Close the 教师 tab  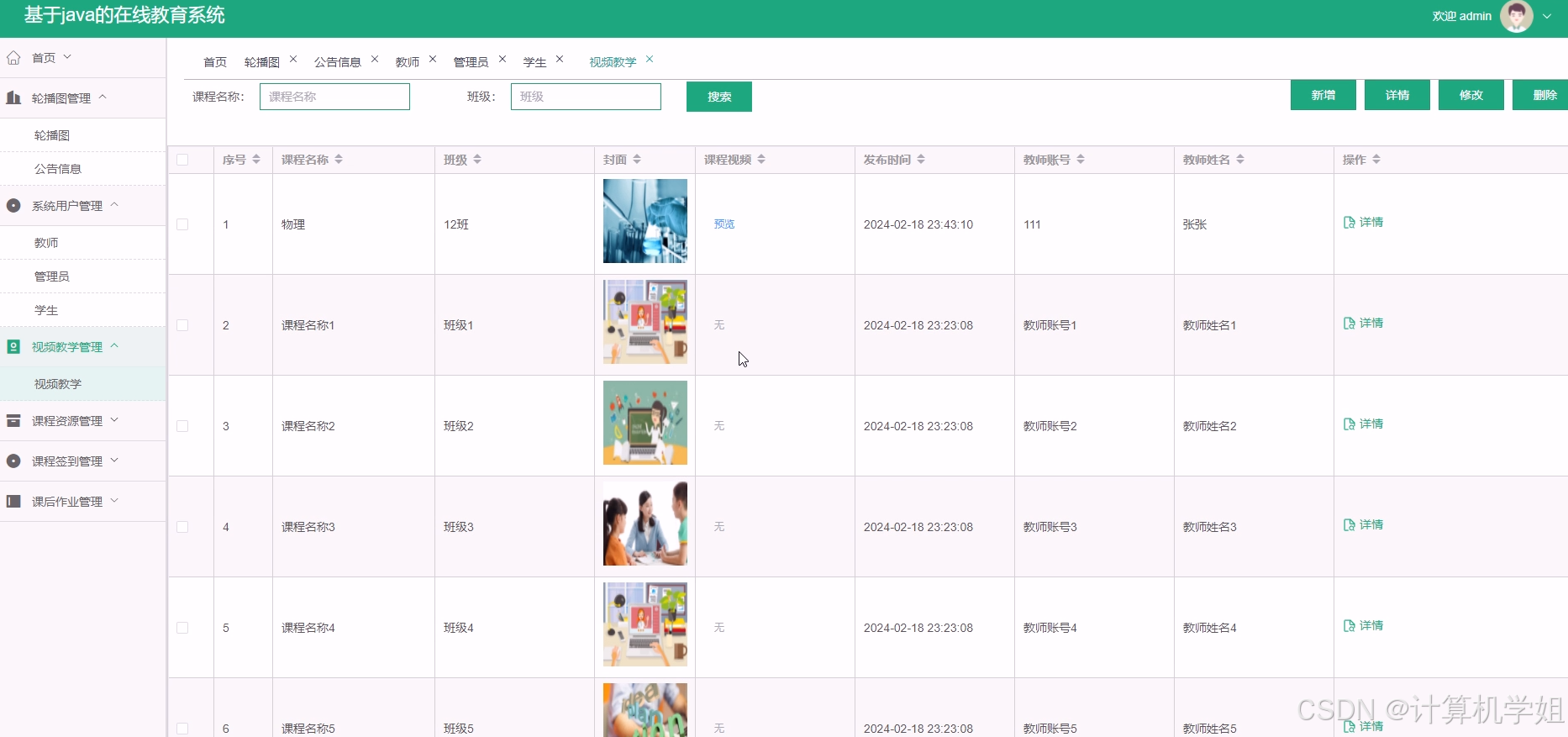(433, 59)
